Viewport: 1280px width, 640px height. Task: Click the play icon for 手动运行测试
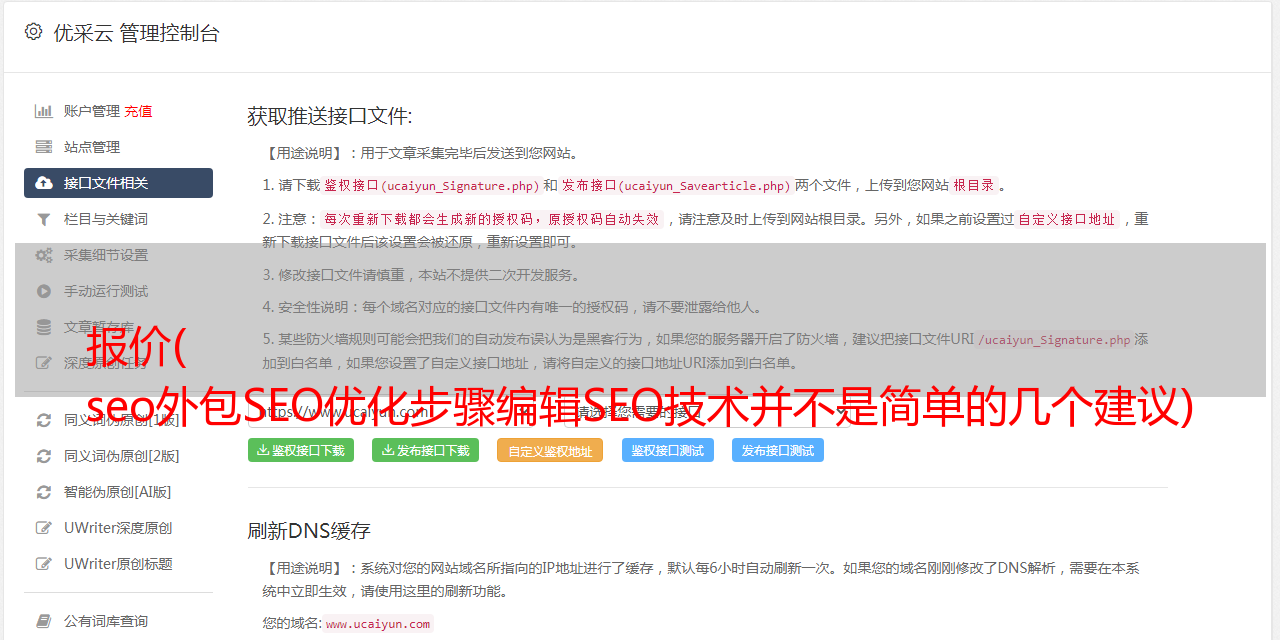coord(44,291)
